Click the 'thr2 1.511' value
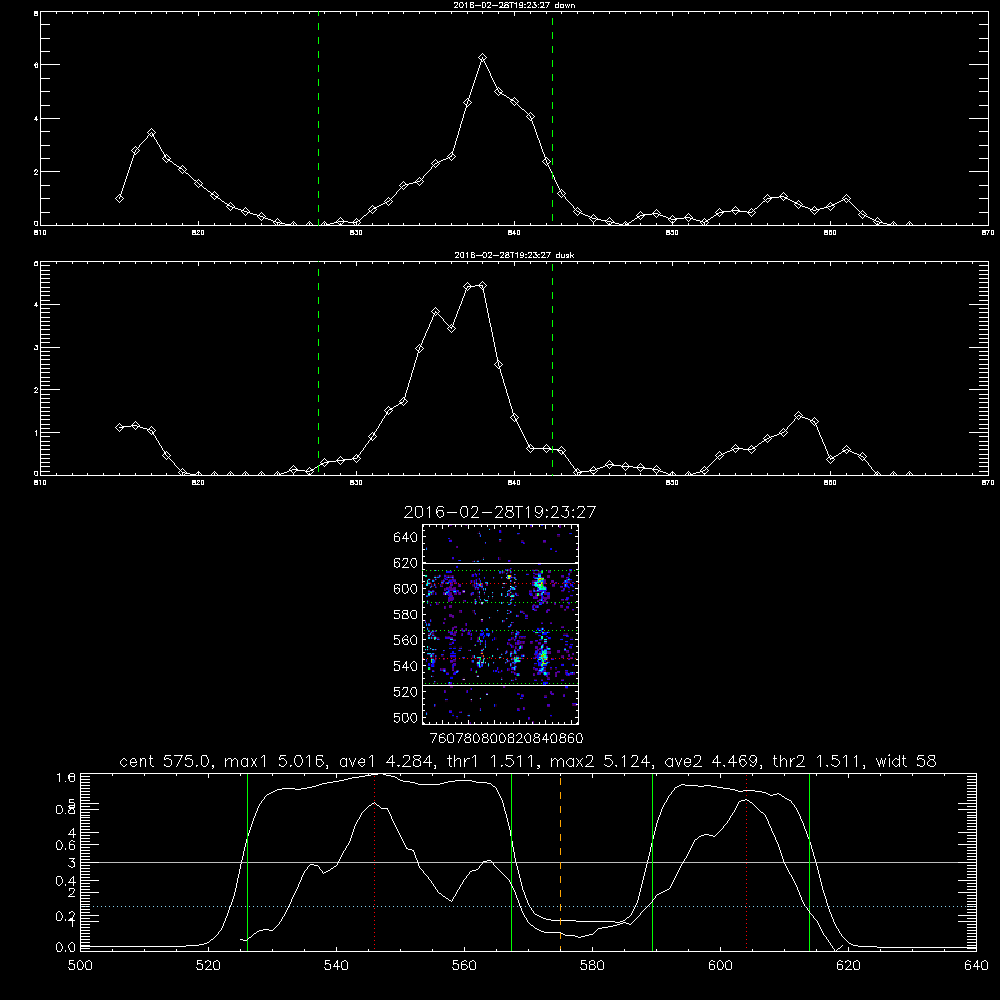This screenshot has height=1000, width=1000. 819,761
